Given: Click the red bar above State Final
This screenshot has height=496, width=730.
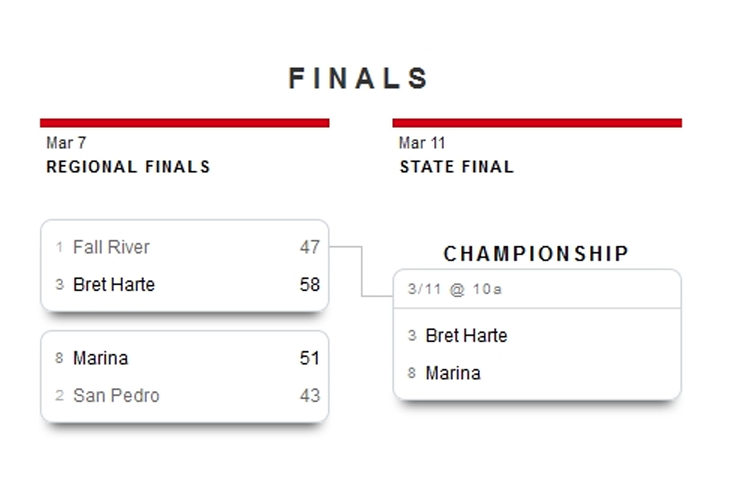Looking at the screenshot, I should 537,123.
